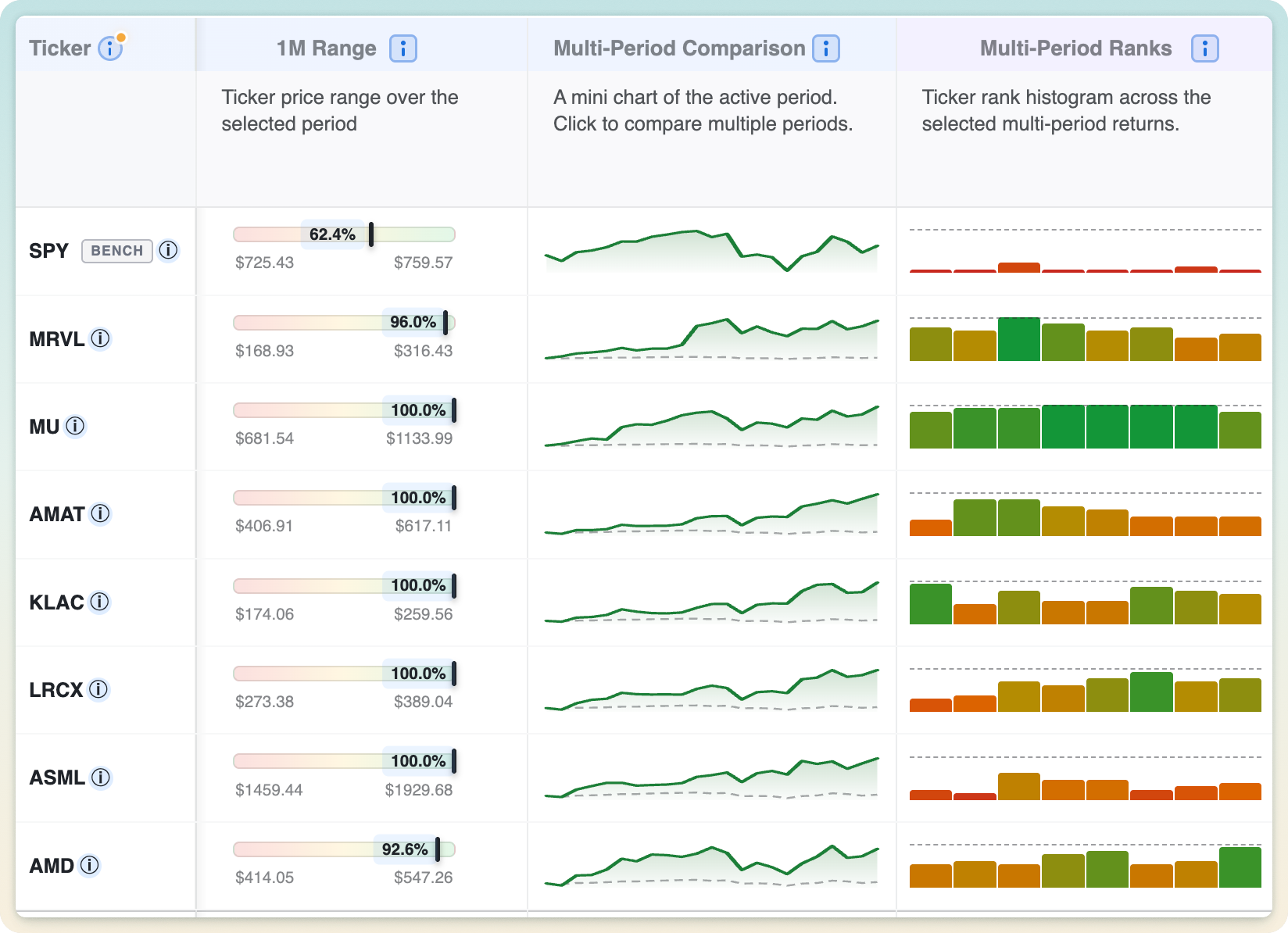1288x933 pixels.
Task: Open the Ticker column info icon
Action: (x=110, y=48)
